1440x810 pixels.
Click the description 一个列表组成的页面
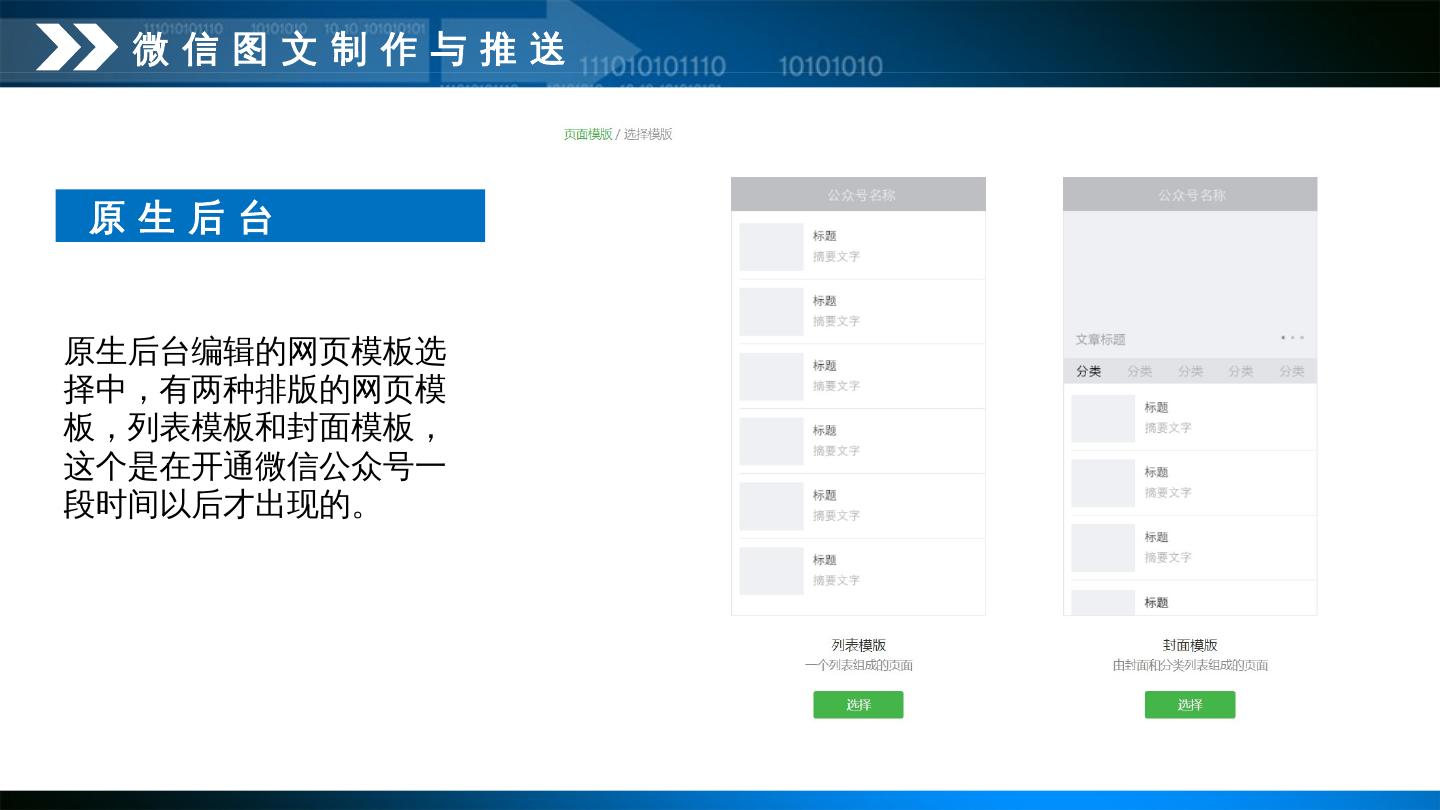click(859, 665)
